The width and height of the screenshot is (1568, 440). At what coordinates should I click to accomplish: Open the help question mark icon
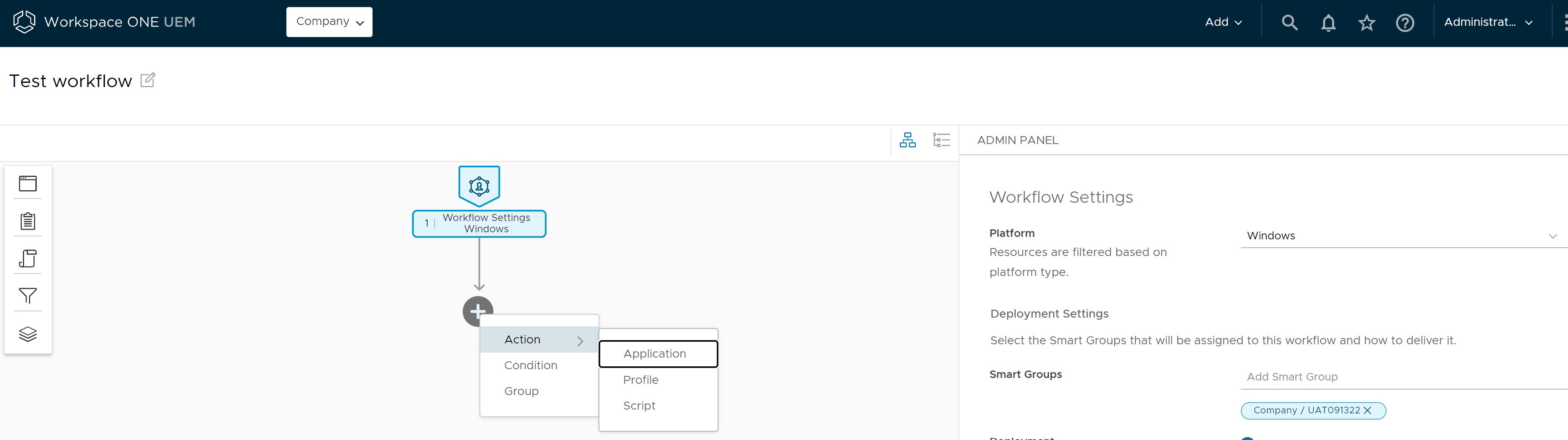[x=1405, y=23]
